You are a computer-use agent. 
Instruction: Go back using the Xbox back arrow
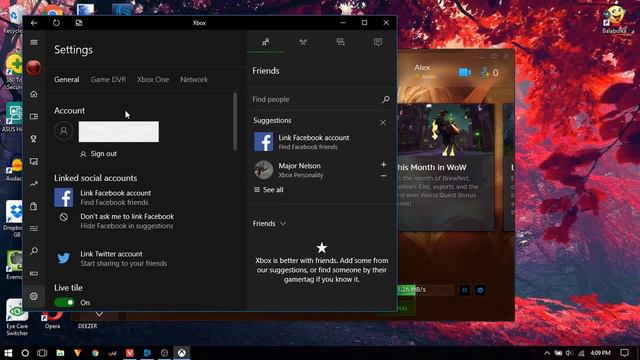[x=34, y=23]
